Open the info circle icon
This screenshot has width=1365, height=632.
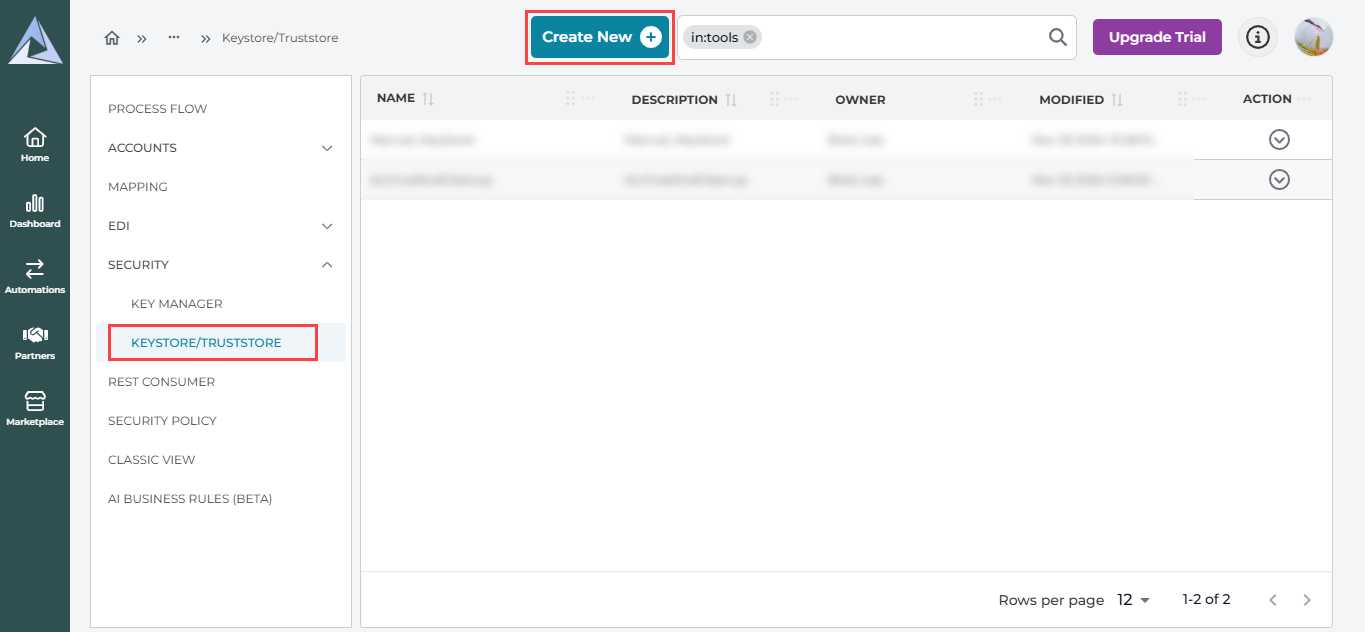coord(1257,37)
